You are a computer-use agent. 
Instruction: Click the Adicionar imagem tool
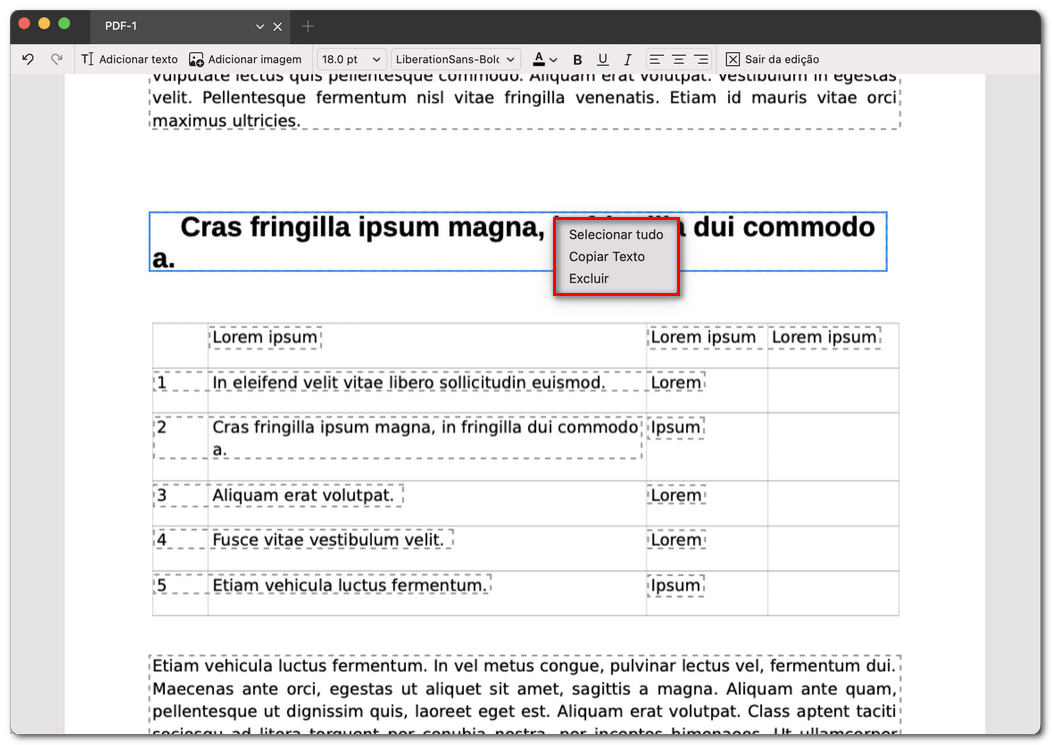pos(245,59)
